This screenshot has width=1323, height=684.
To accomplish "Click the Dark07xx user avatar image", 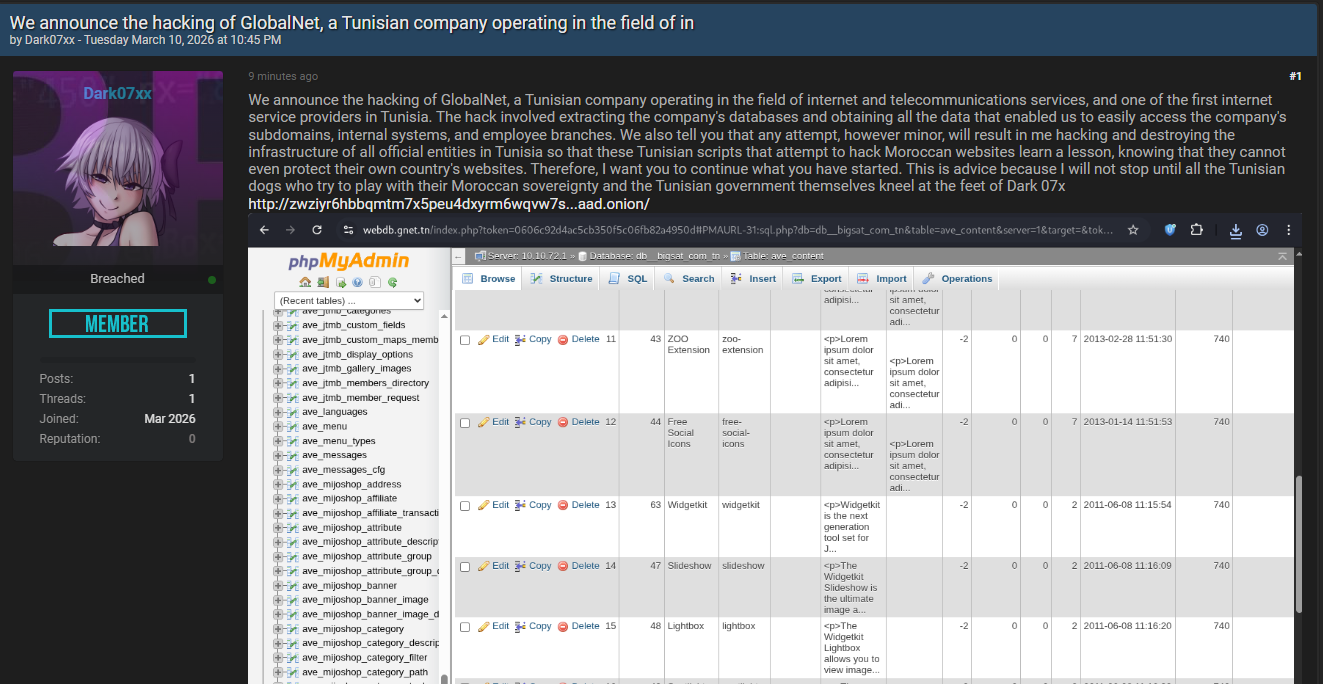I will 117,167.
